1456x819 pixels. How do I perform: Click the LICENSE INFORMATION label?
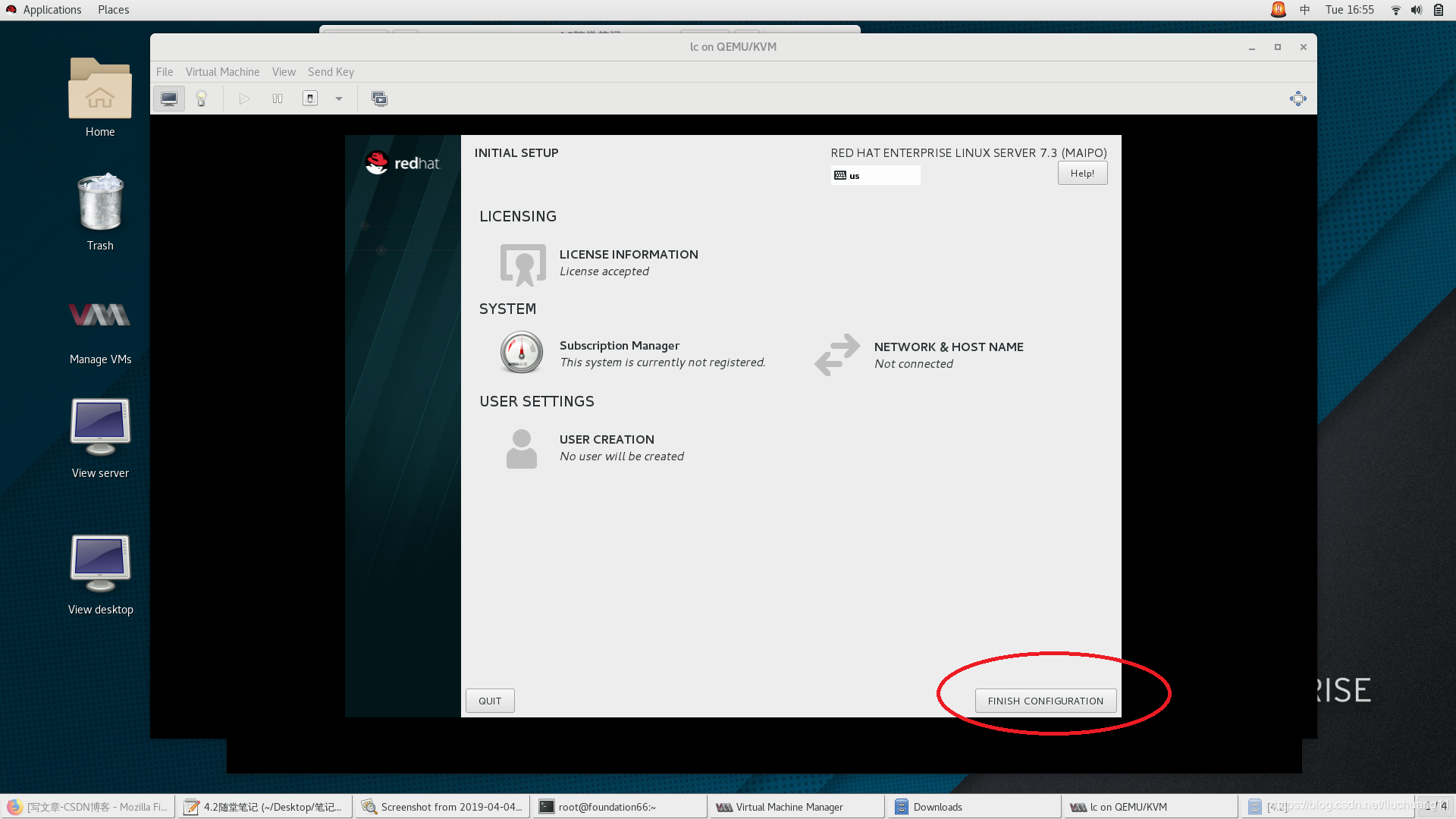[x=629, y=255]
